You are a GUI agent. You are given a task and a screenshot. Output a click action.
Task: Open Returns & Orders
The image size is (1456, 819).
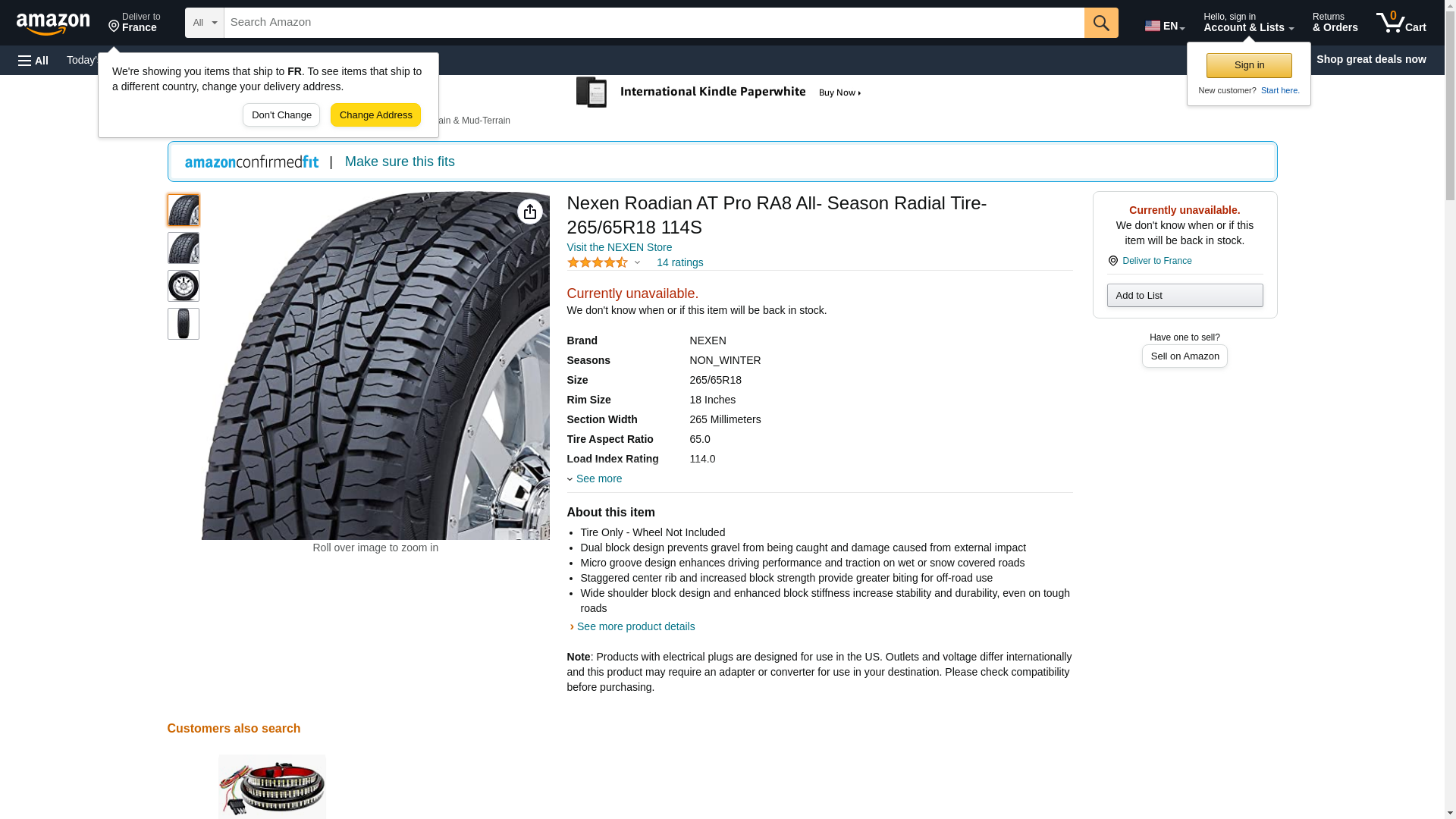pos(1335,23)
